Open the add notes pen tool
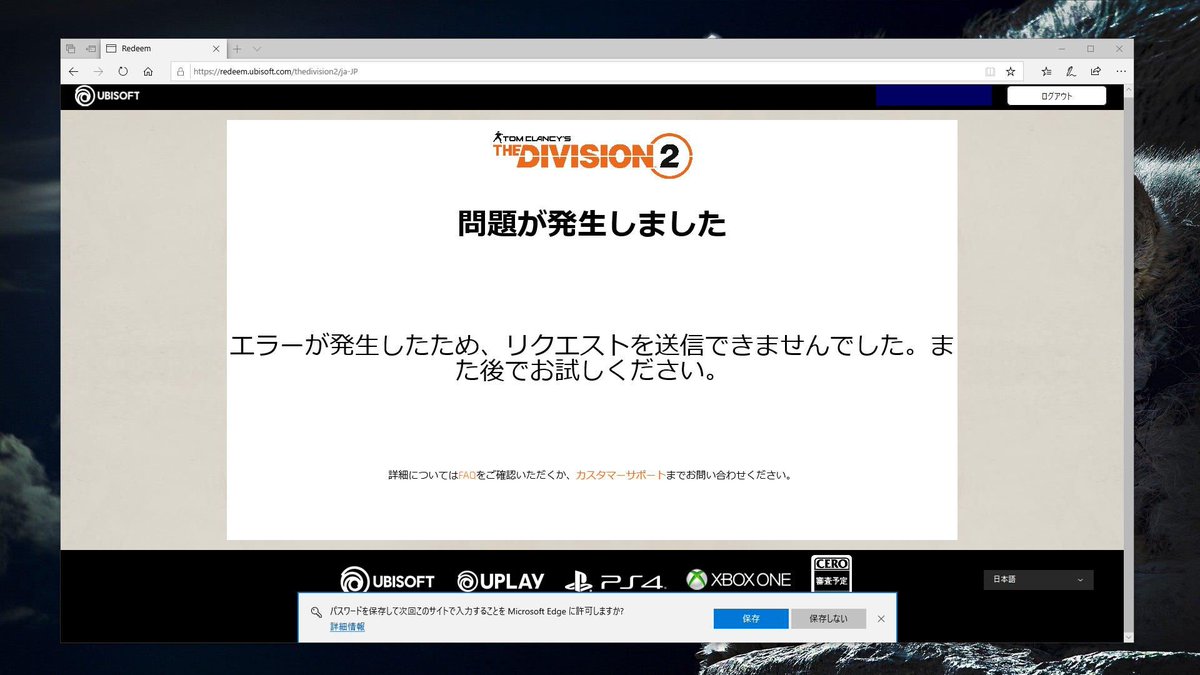Image resolution: width=1200 pixels, height=675 pixels. click(x=1071, y=72)
